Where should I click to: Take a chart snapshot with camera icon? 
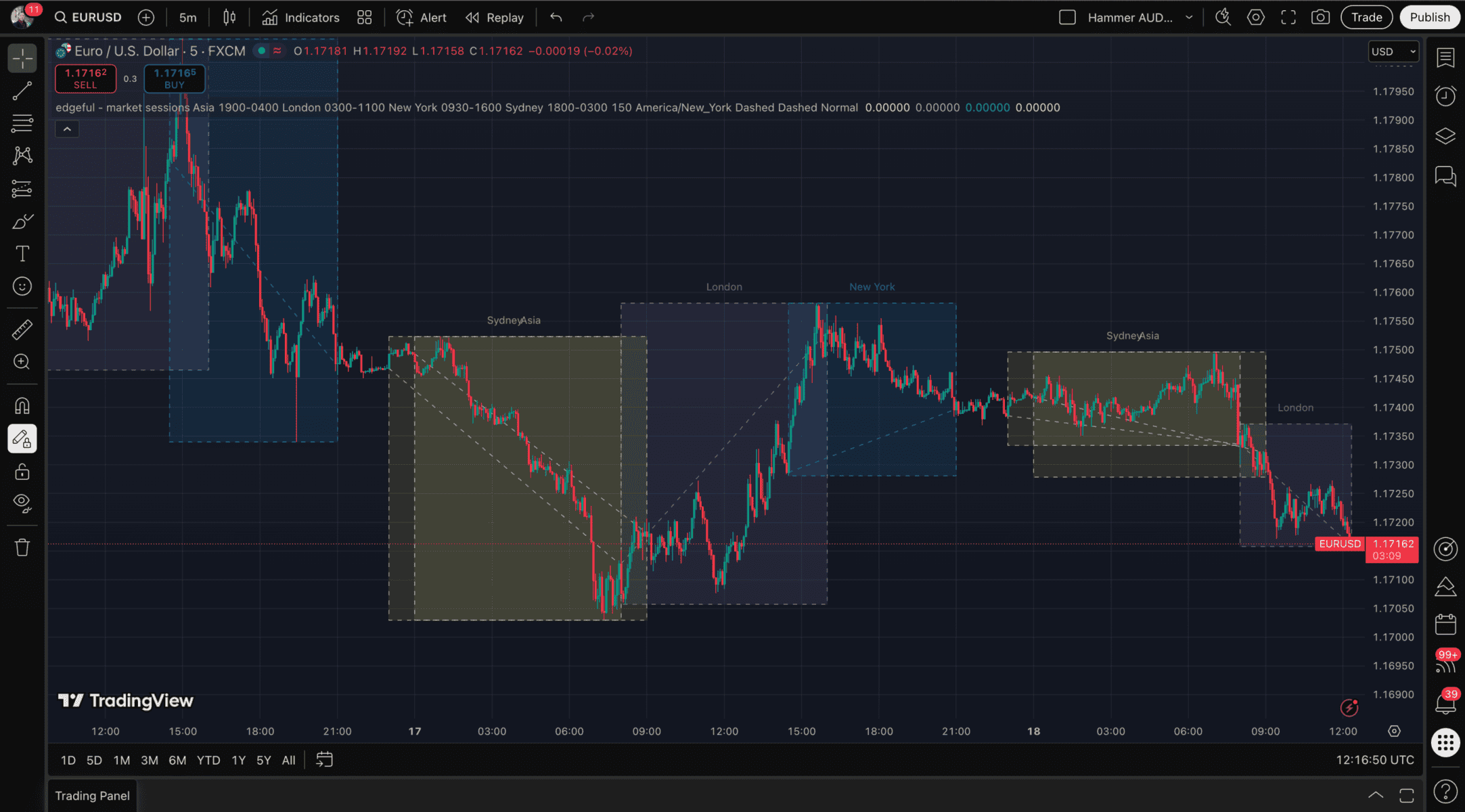coord(1320,18)
